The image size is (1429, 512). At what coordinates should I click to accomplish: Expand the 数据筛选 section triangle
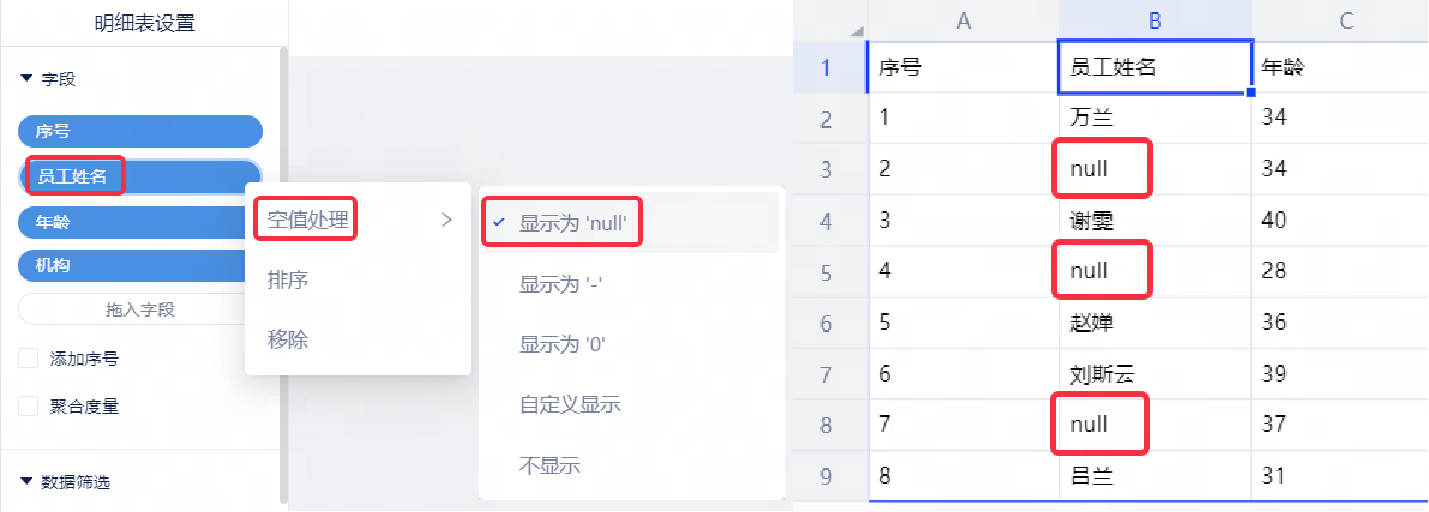26,482
